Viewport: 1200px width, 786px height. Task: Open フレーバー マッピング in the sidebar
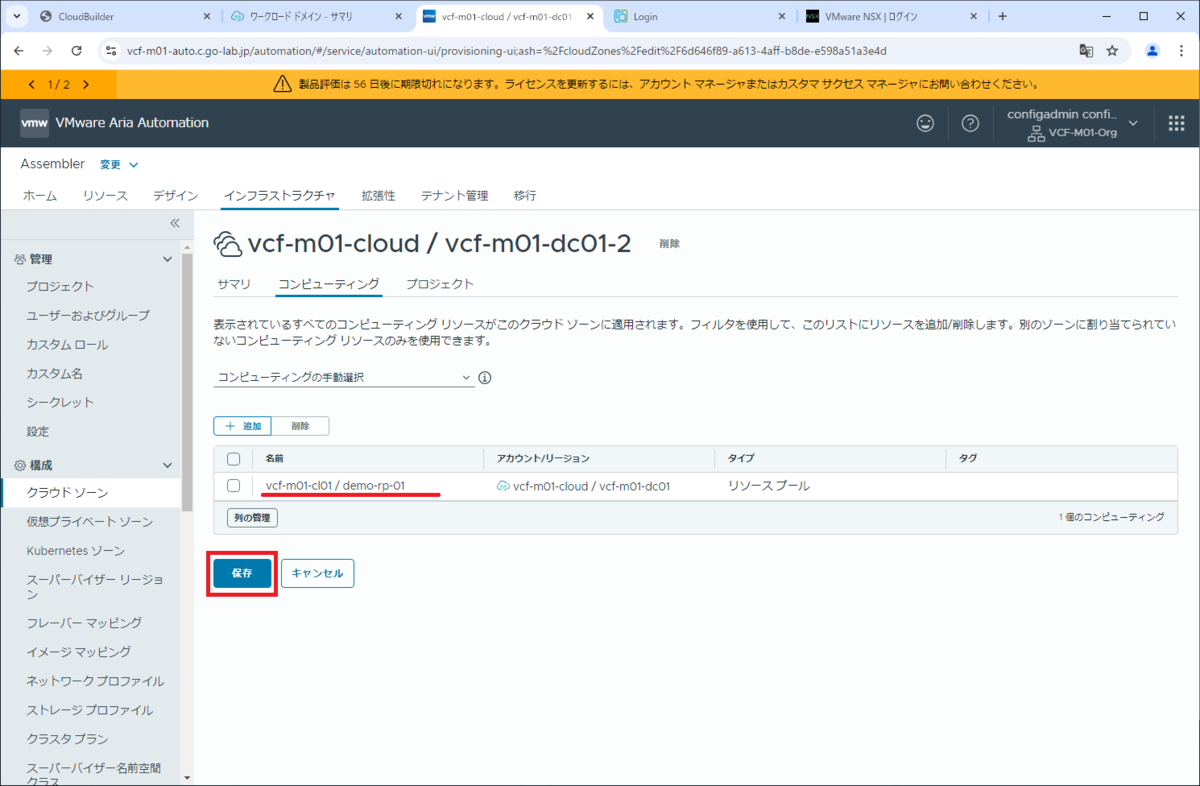pos(84,623)
